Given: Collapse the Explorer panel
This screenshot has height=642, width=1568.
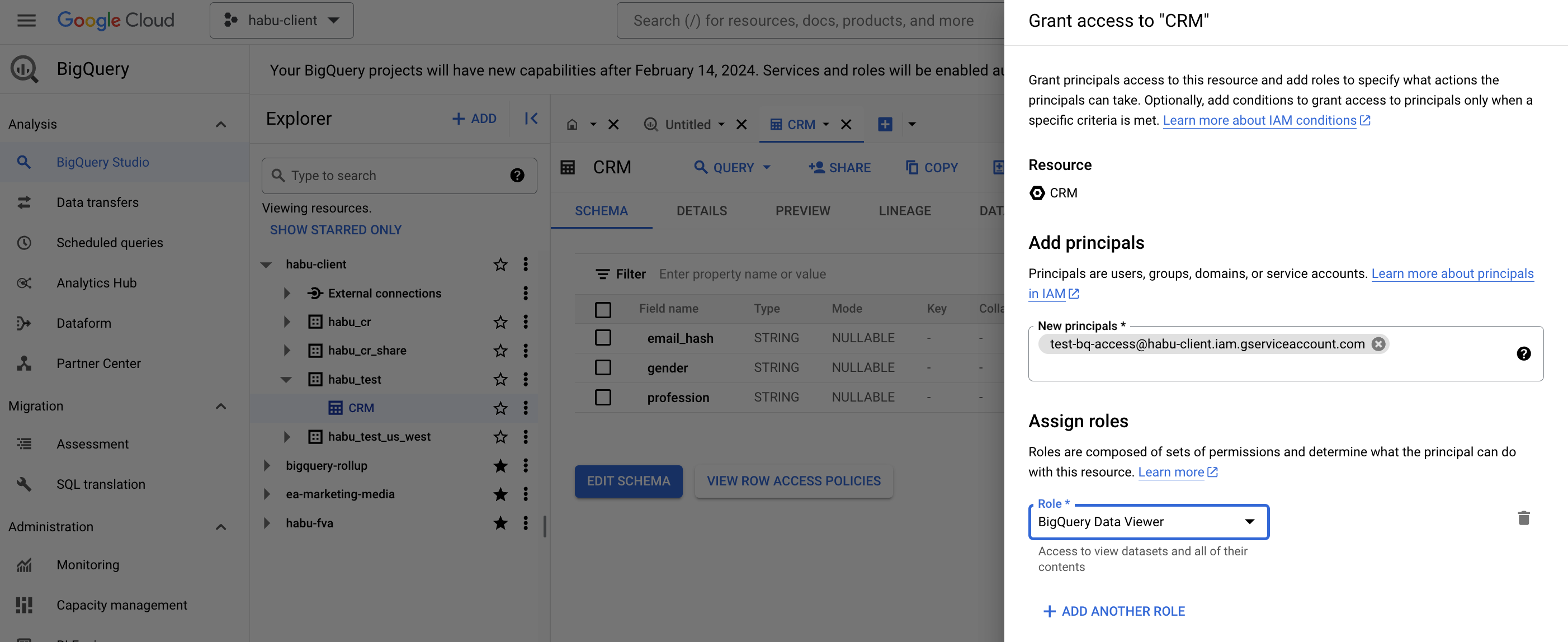Looking at the screenshot, I should pos(531,118).
